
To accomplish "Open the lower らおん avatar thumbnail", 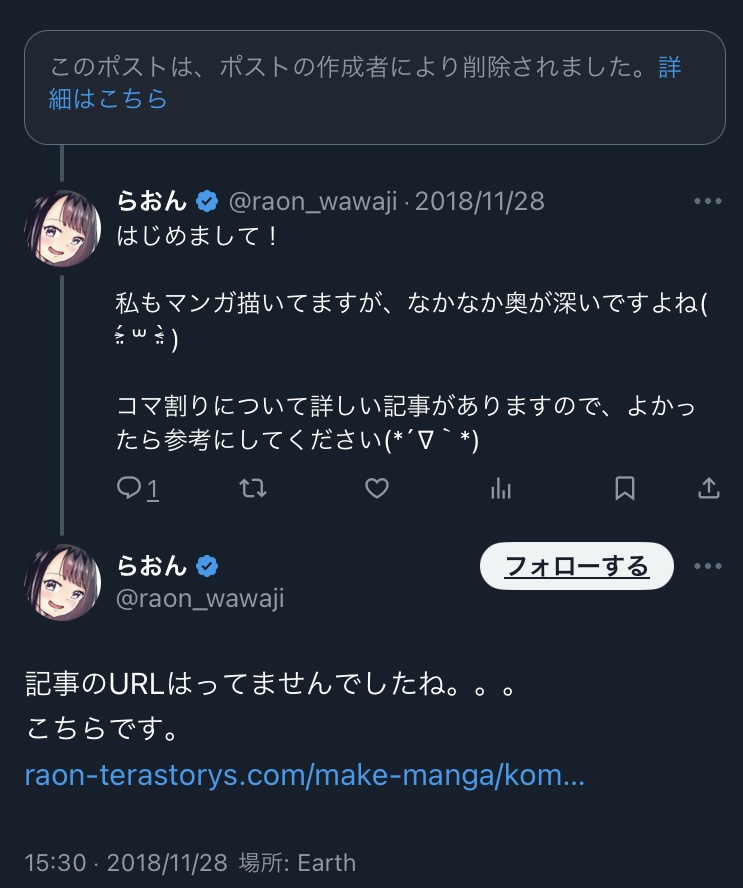I will [62, 583].
